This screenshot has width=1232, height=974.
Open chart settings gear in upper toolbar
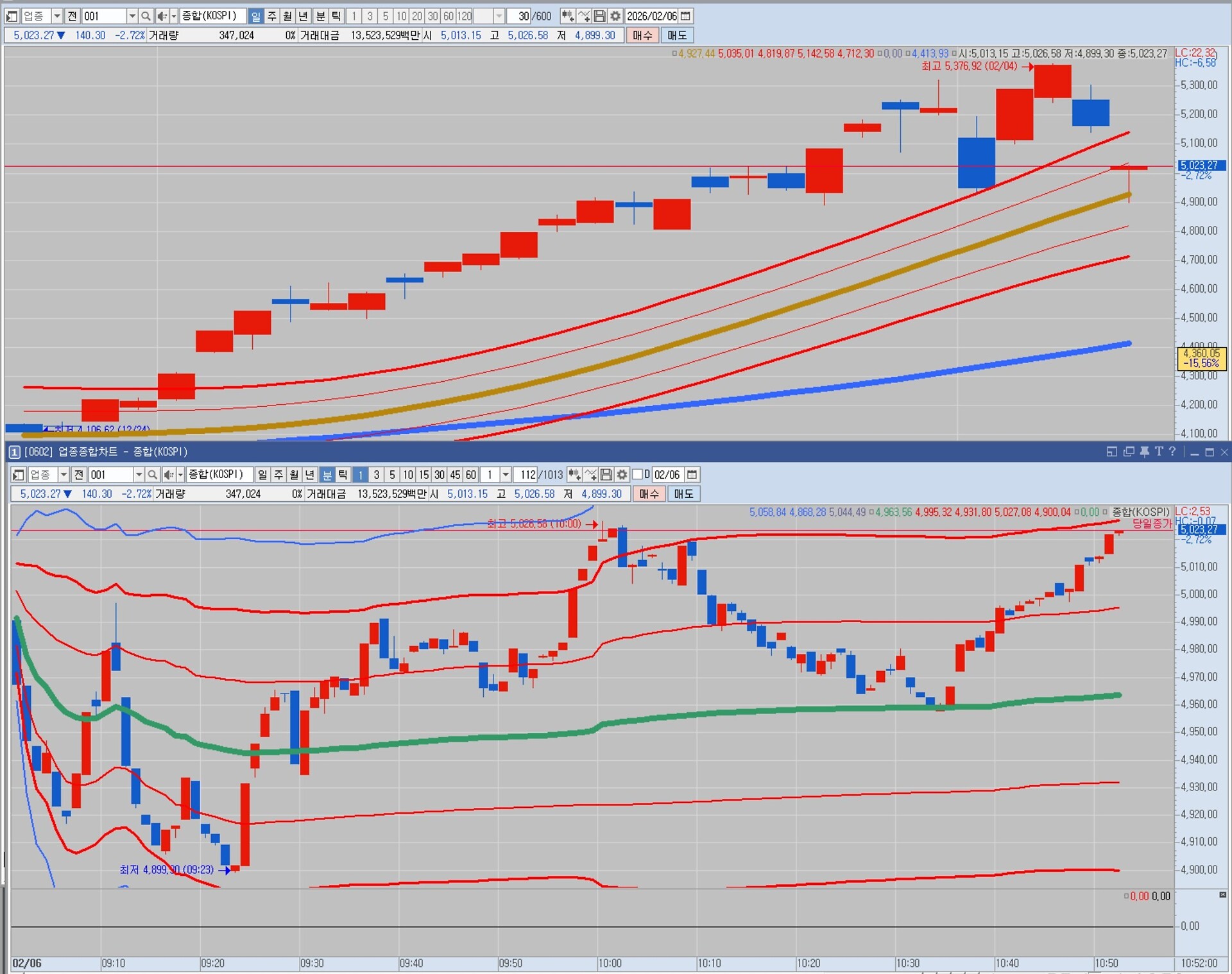pos(615,16)
